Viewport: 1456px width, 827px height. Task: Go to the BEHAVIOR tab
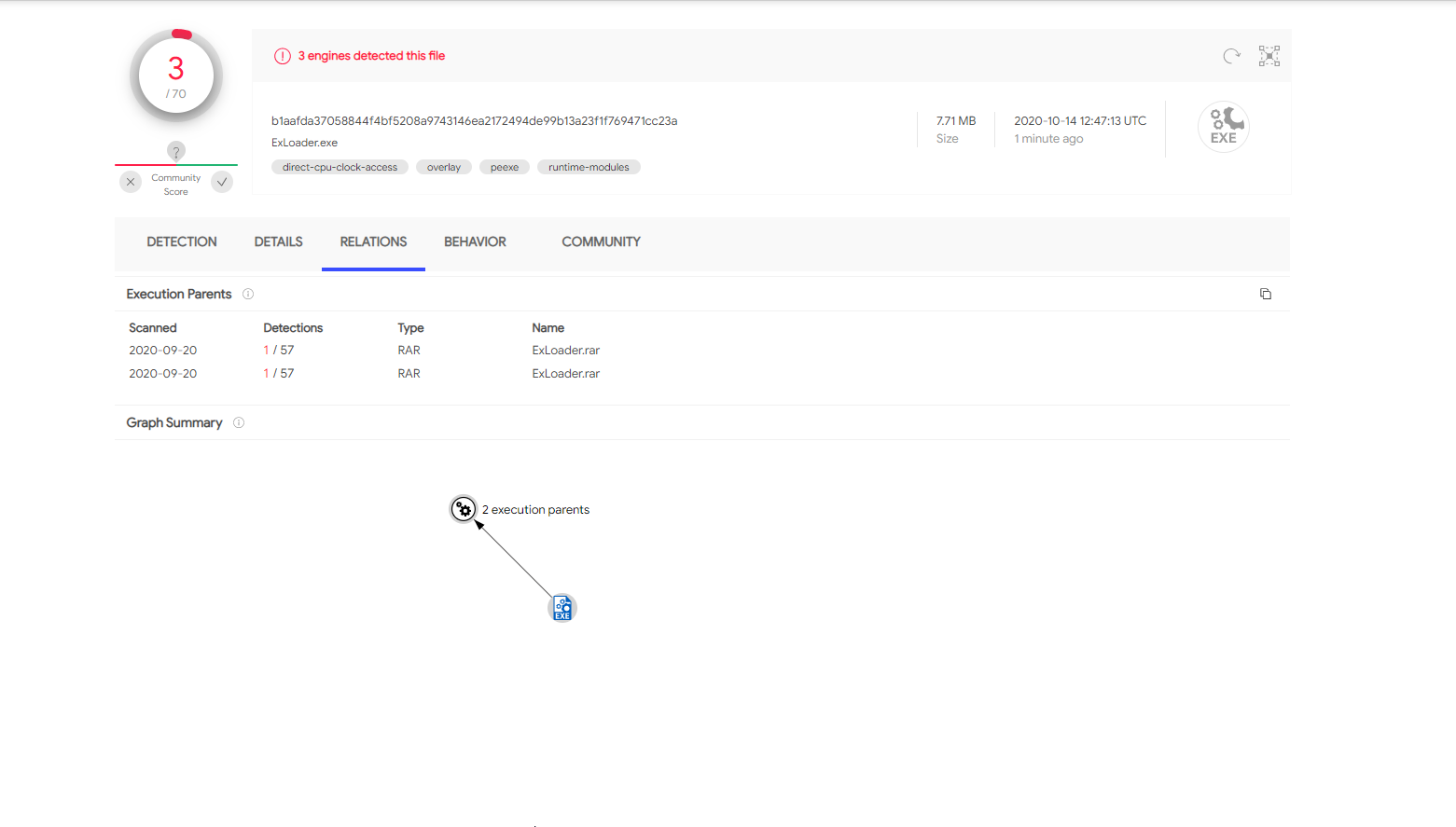[475, 241]
